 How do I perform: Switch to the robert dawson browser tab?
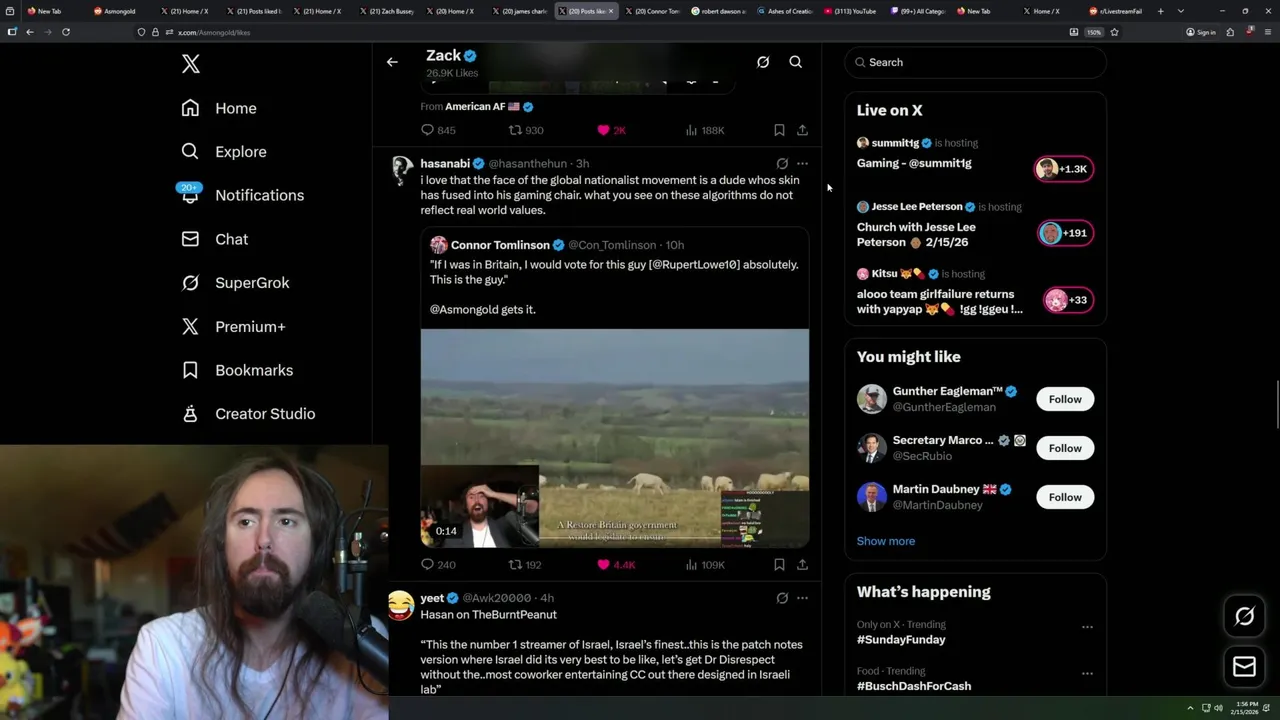click(717, 11)
